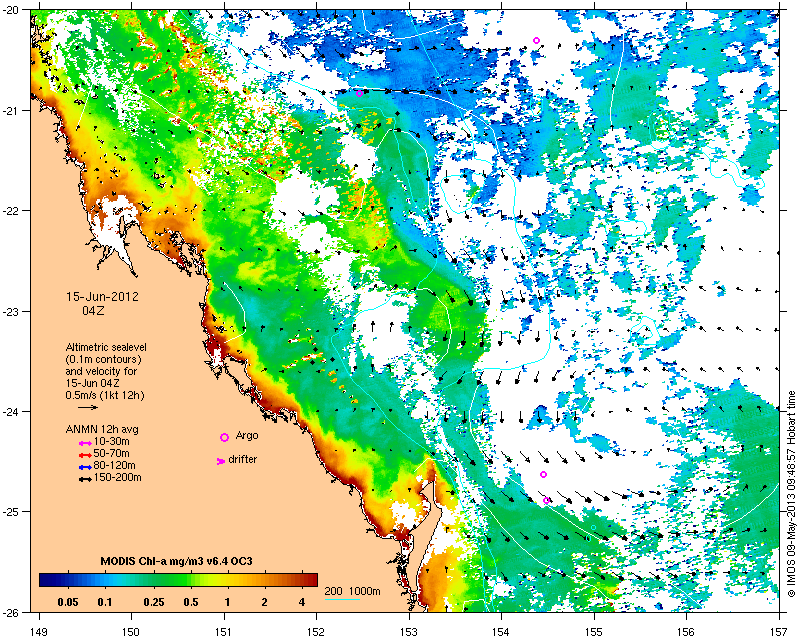Click the '50-70m' depth label
Image resolution: width=800 pixels, height=640 pixels.
coord(112,453)
